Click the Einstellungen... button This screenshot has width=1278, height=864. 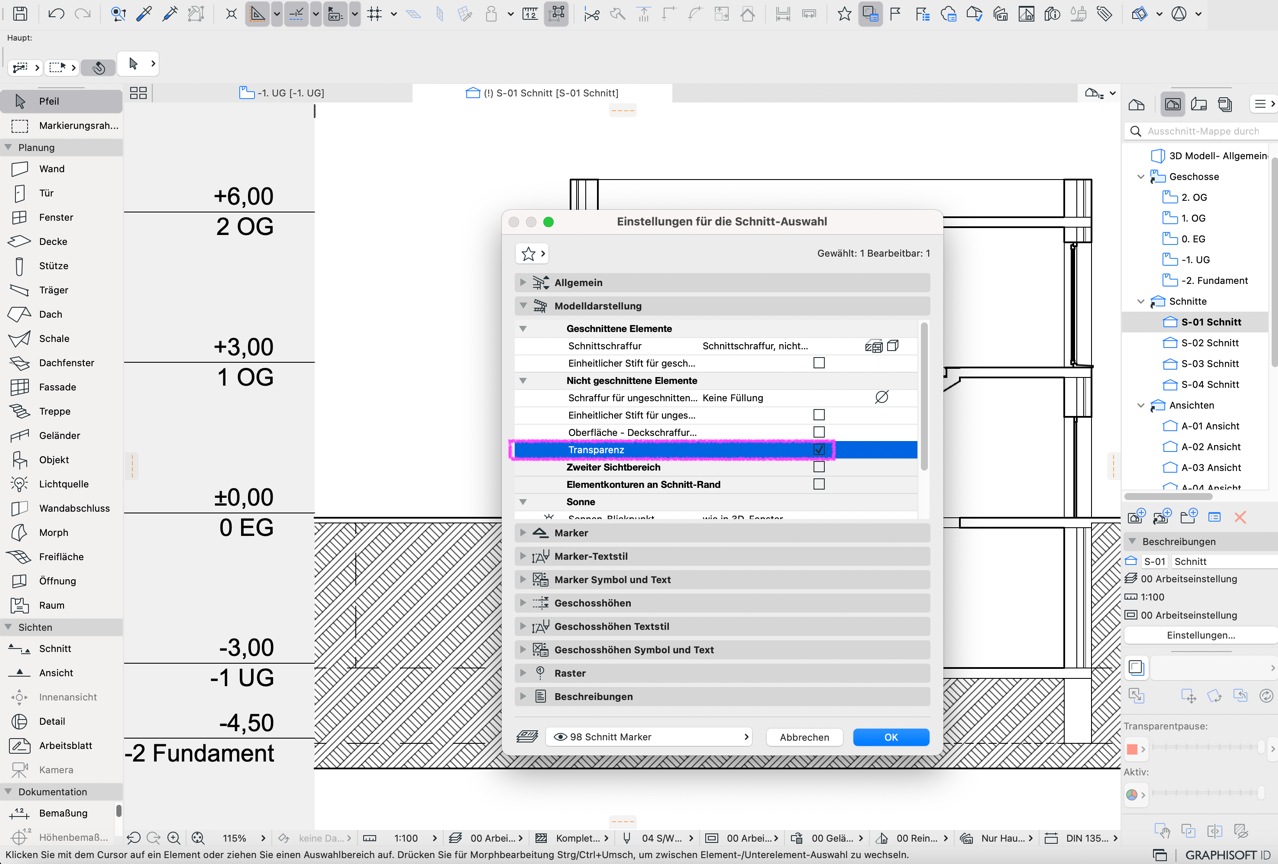[1201, 635]
